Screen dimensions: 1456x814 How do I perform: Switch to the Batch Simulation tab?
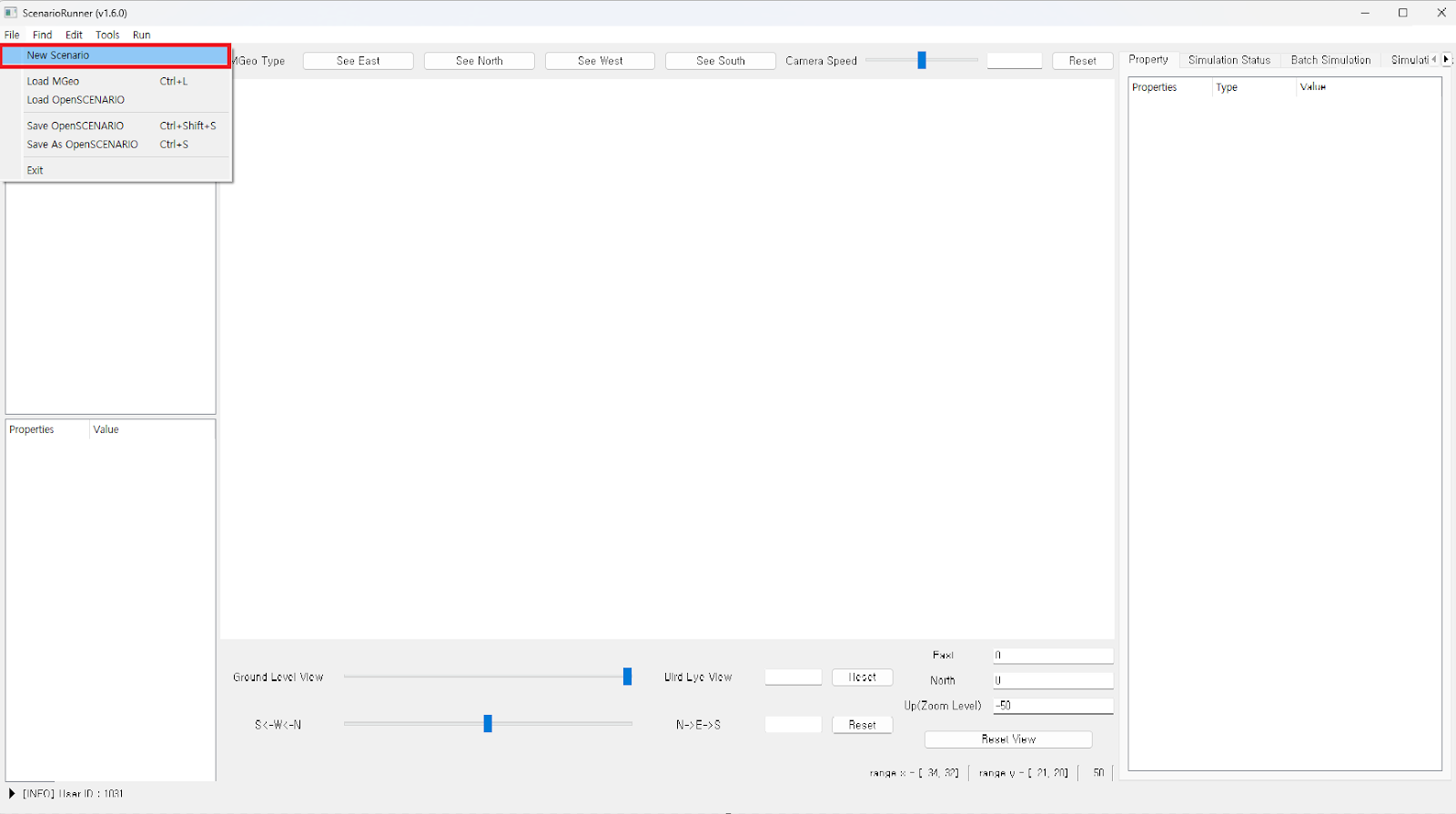(x=1330, y=60)
